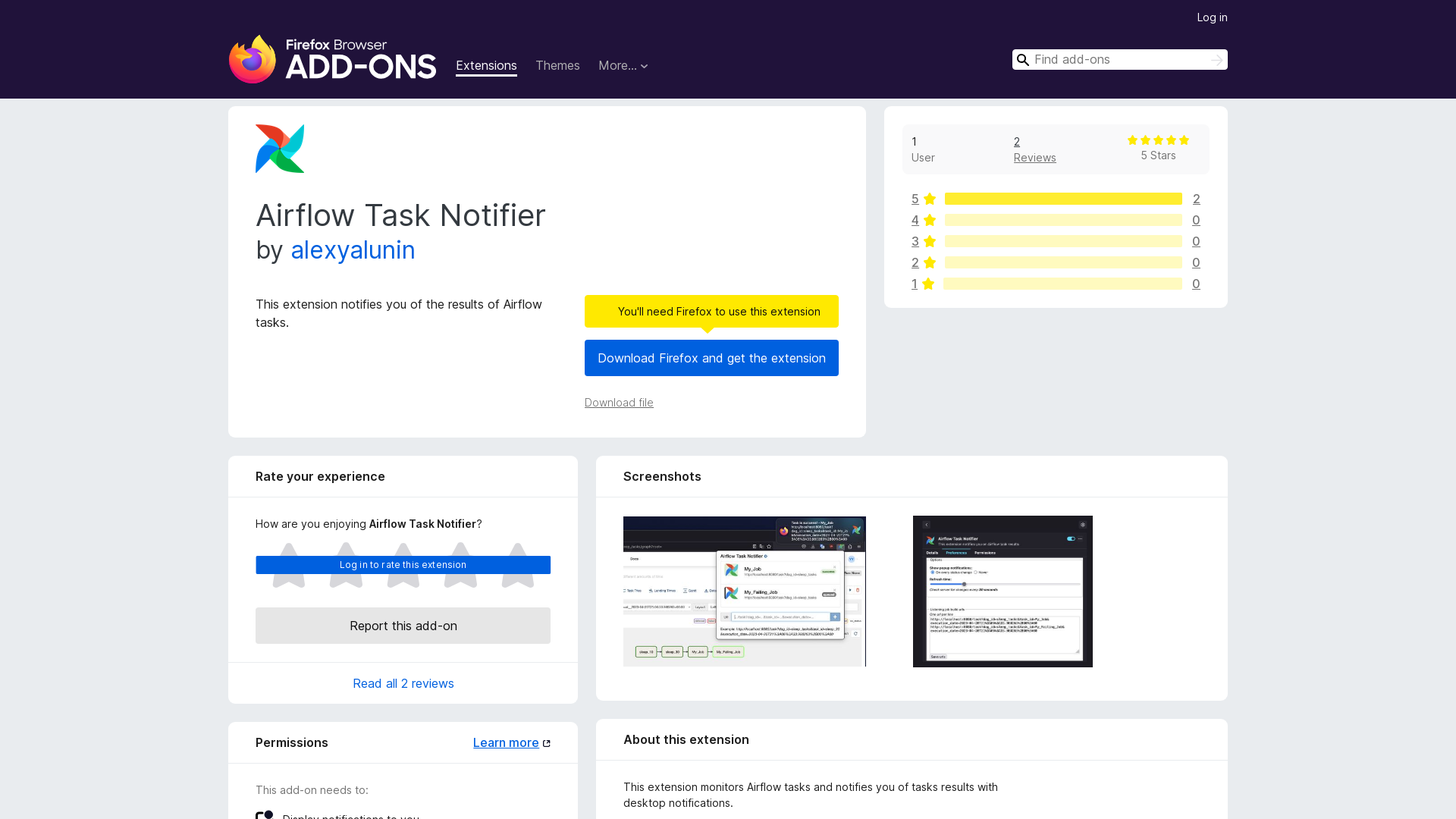Image resolution: width=1456 pixels, height=819 pixels.
Task: Click Log in to rate this extension
Action: click(403, 565)
